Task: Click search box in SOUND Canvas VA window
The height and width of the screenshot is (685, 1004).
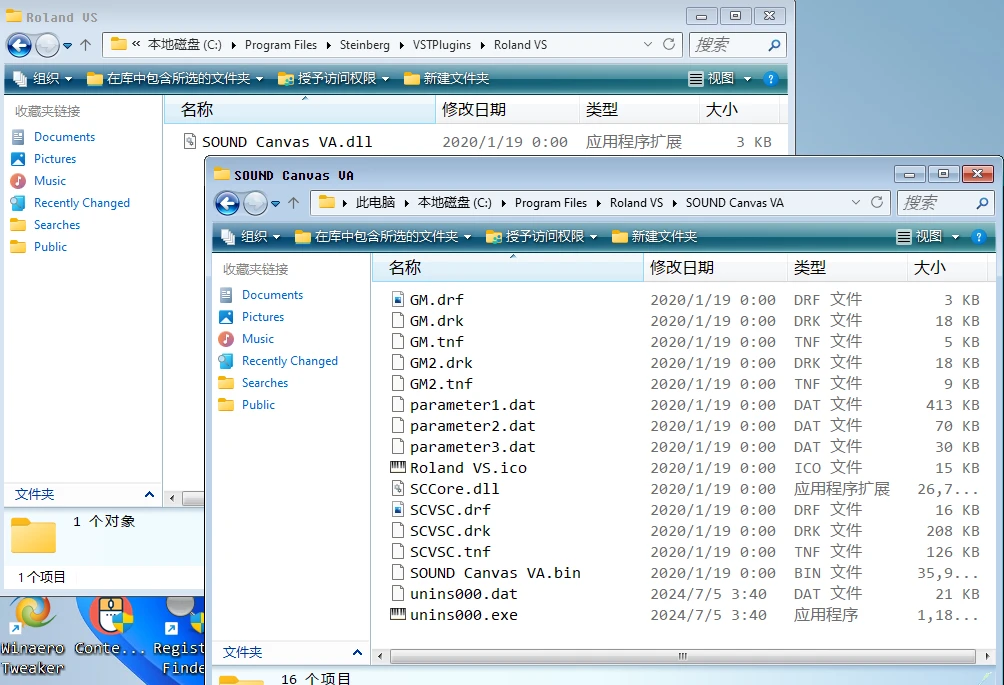Action: click(x=946, y=203)
